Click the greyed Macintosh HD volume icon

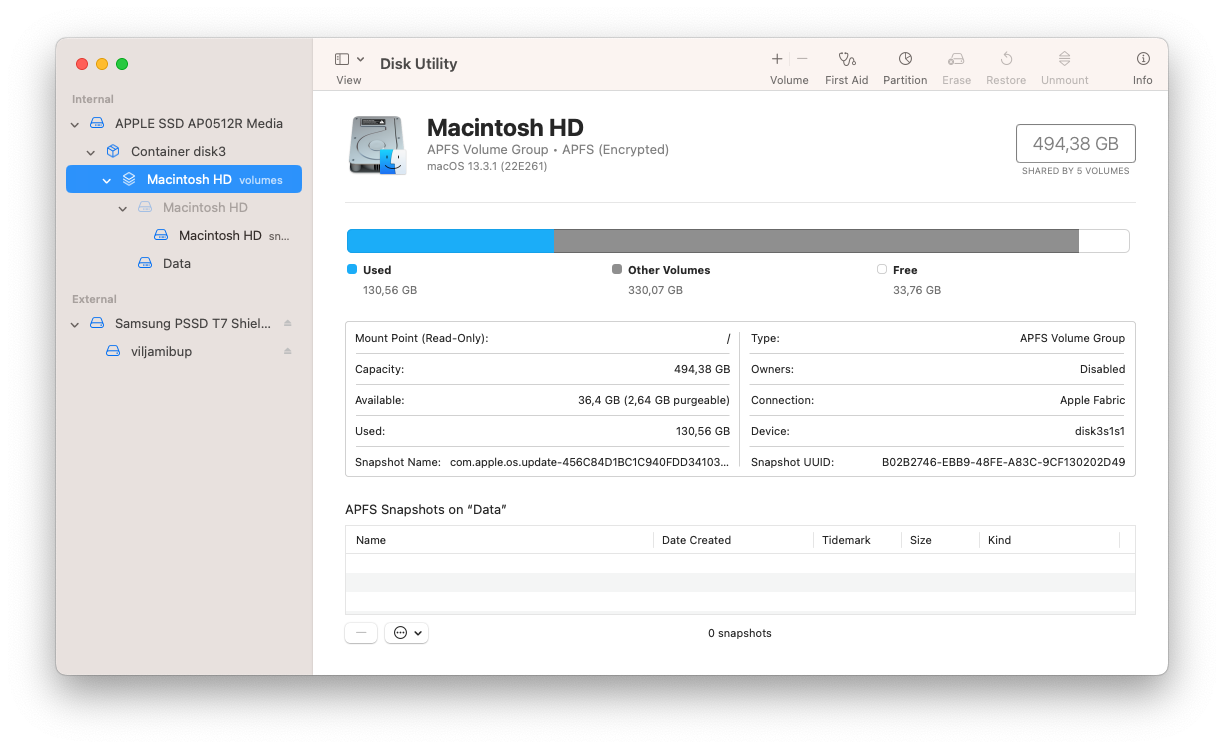145,208
